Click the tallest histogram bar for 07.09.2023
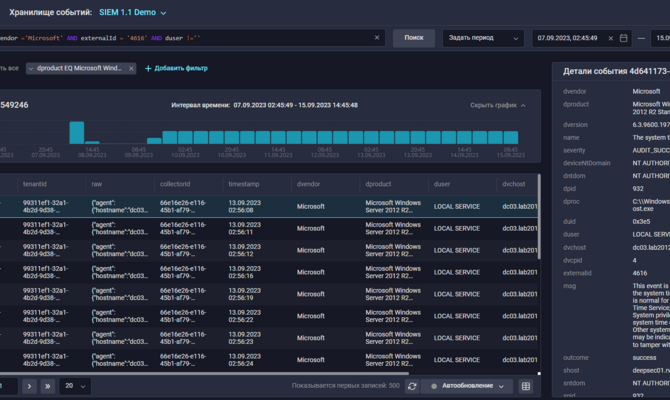 [x=76, y=132]
